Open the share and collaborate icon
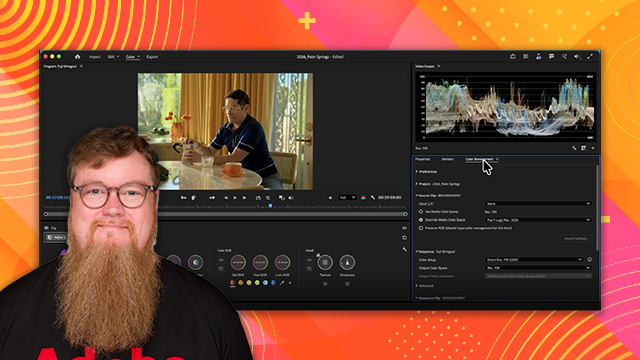 coord(539,57)
